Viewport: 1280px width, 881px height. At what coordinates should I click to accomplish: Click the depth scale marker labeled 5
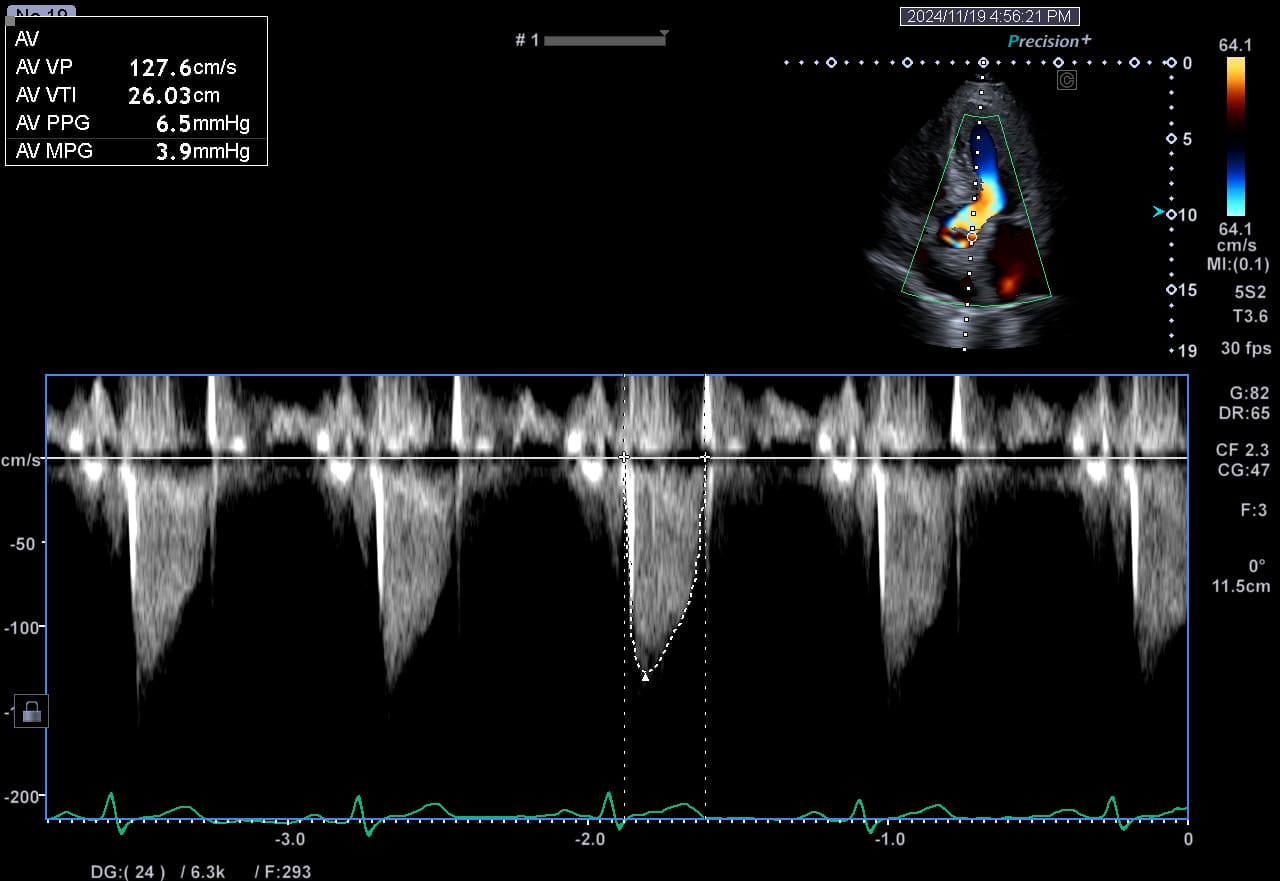click(x=1187, y=139)
